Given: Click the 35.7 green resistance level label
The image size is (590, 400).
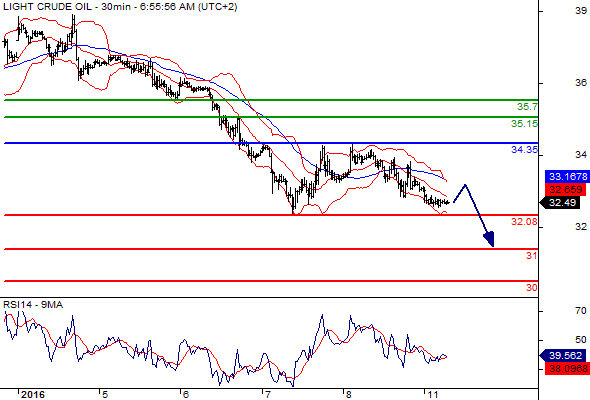Looking at the screenshot, I should tap(527, 107).
